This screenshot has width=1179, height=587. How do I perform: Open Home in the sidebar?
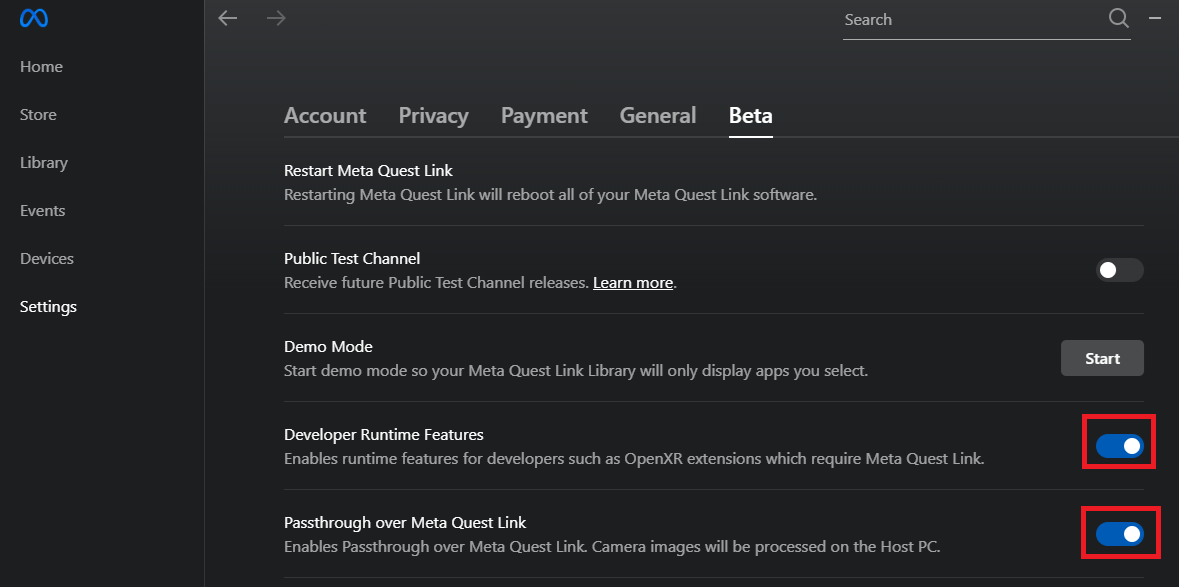[x=41, y=67]
